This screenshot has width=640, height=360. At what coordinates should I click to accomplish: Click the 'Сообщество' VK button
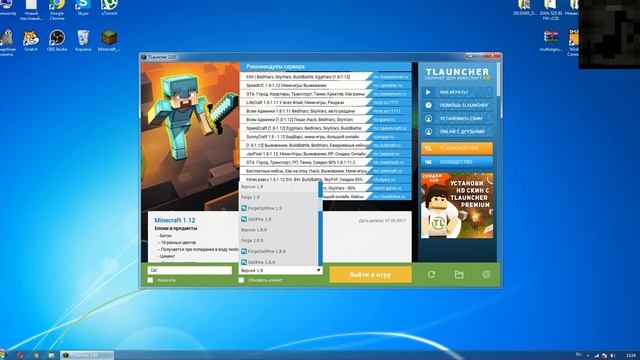tap(457, 162)
